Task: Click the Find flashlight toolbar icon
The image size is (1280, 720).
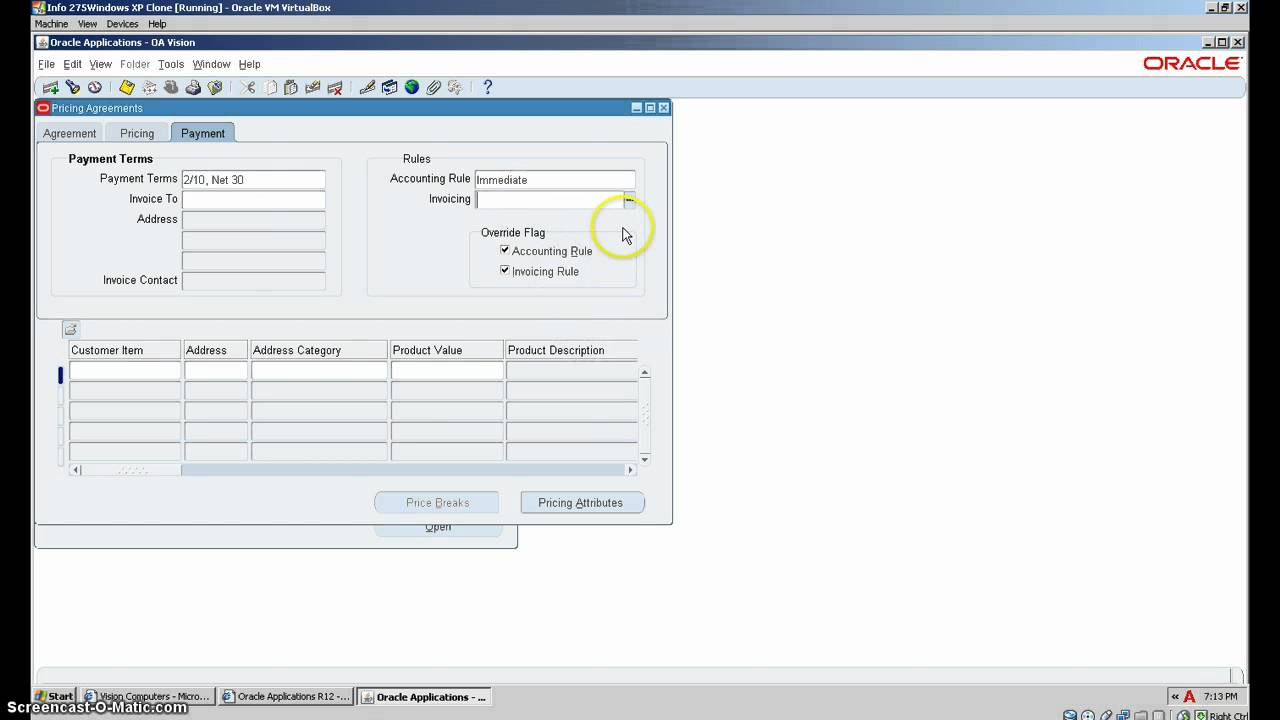Action: pyautogui.click(x=72, y=88)
